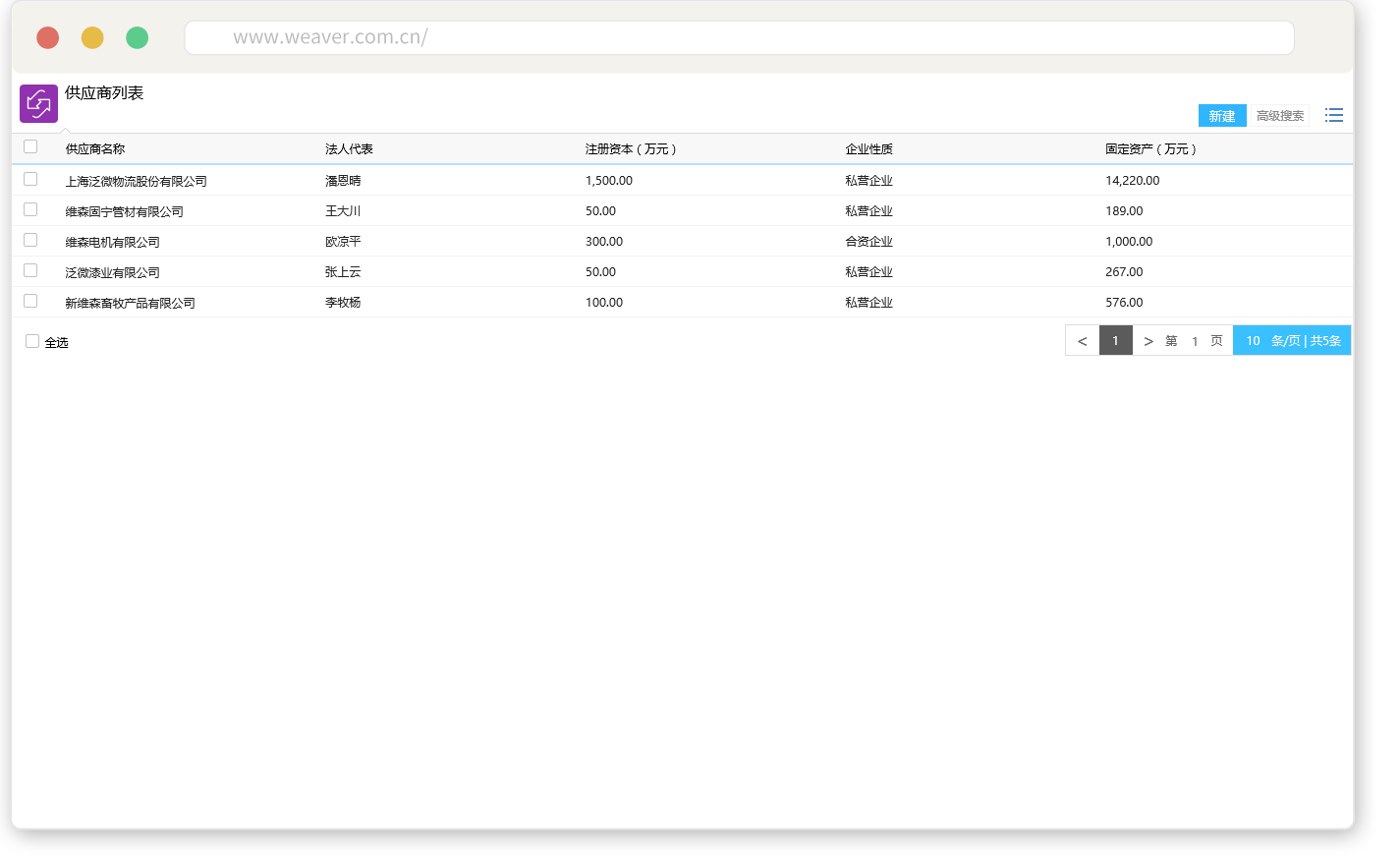This screenshot has height=860, width=1400.
Task: Click the 企业性质 column header
Action: (869, 149)
